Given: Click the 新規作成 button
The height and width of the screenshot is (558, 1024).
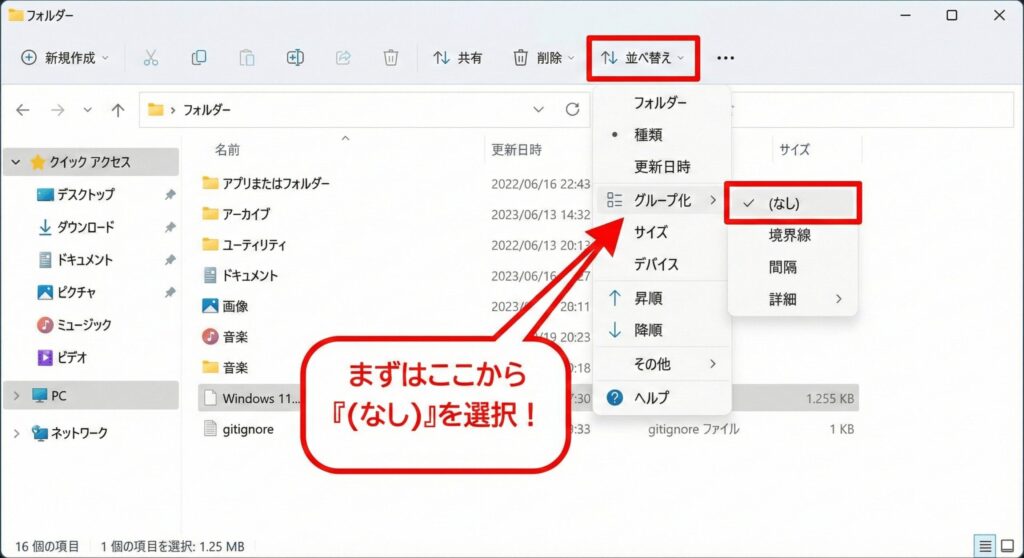Looking at the screenshot, I should [60, 58].
